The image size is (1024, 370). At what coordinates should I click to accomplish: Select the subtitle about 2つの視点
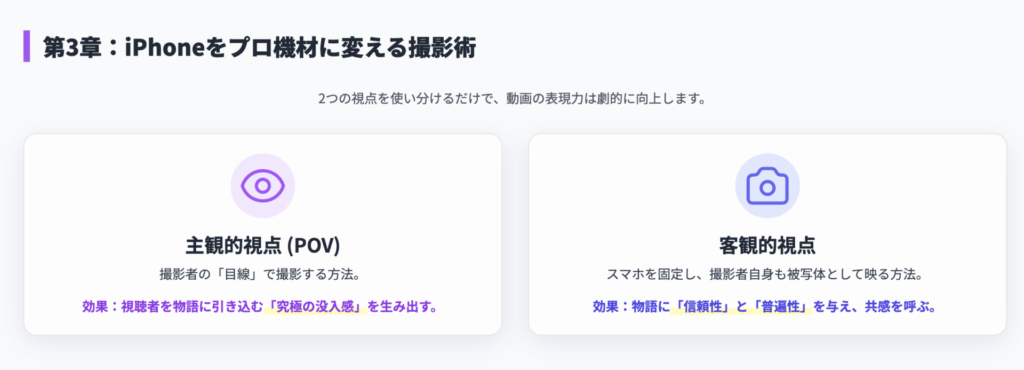tap(512, 100)
